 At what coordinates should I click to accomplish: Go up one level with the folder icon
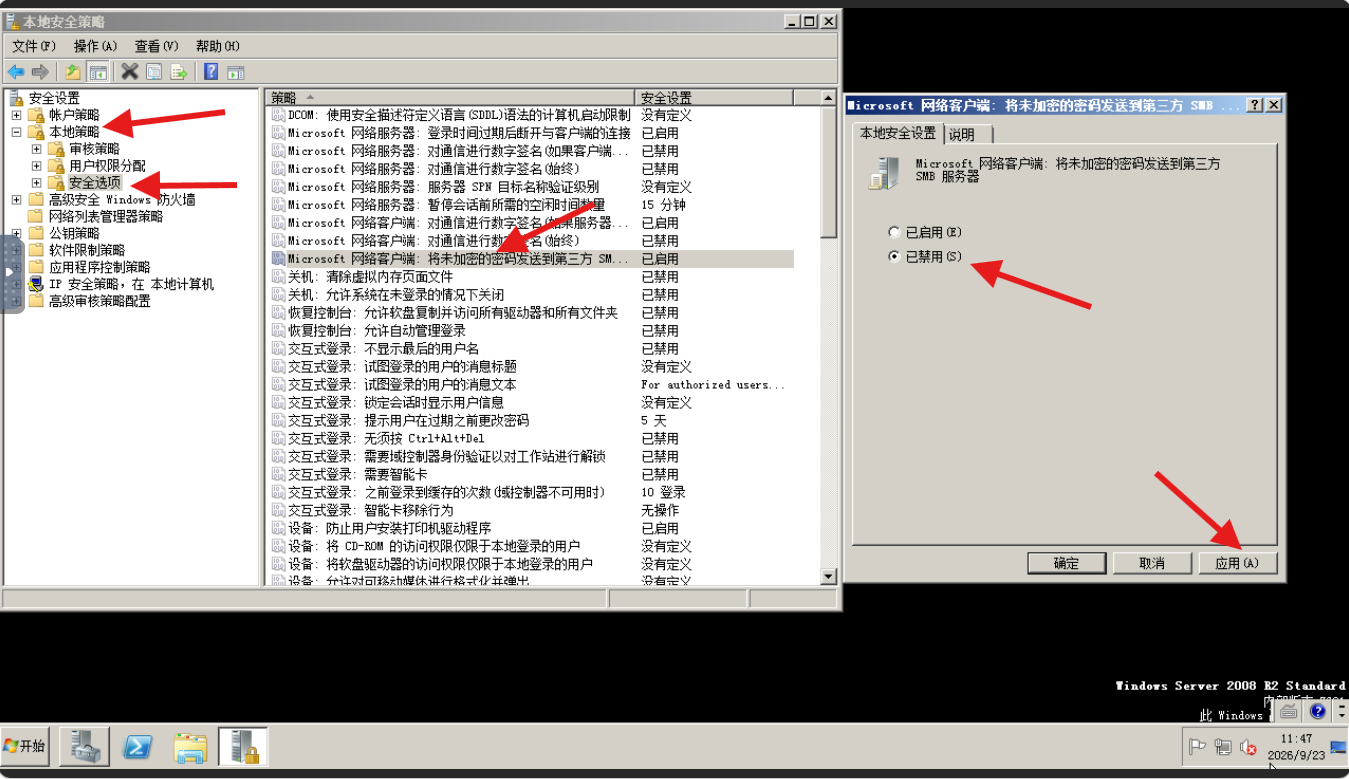[73, 72]
